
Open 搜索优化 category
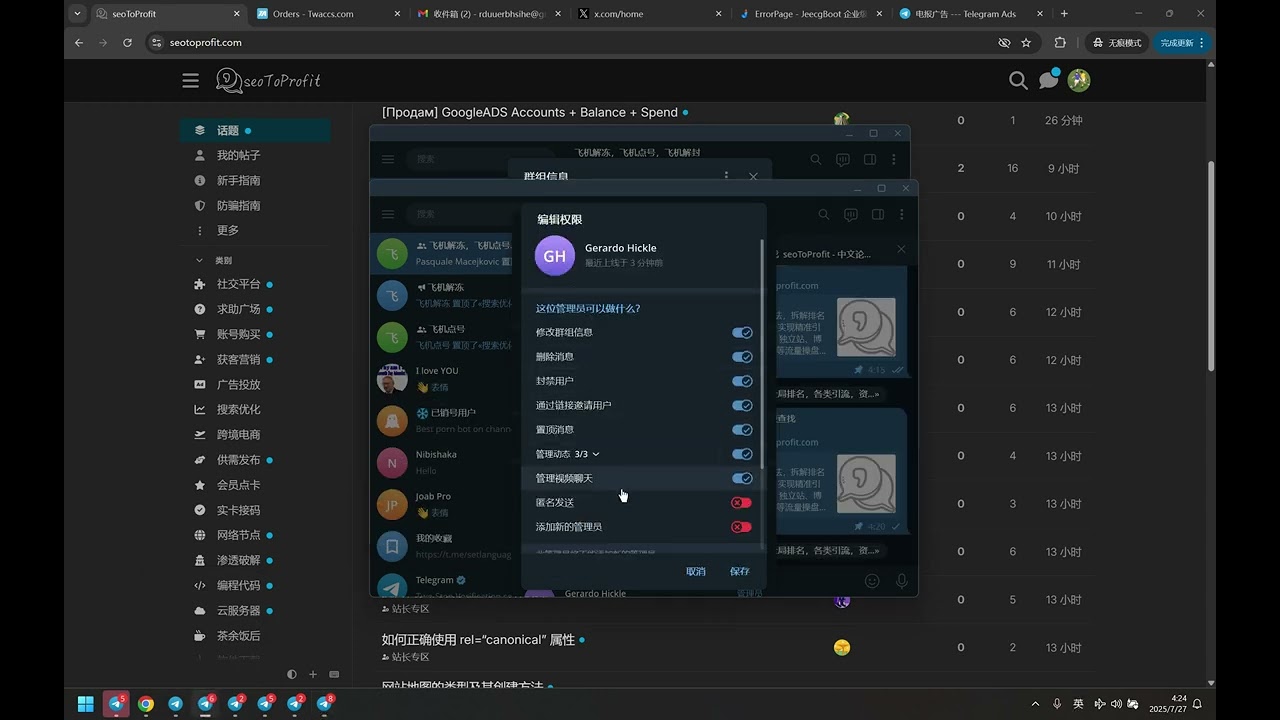coord(256,409)
